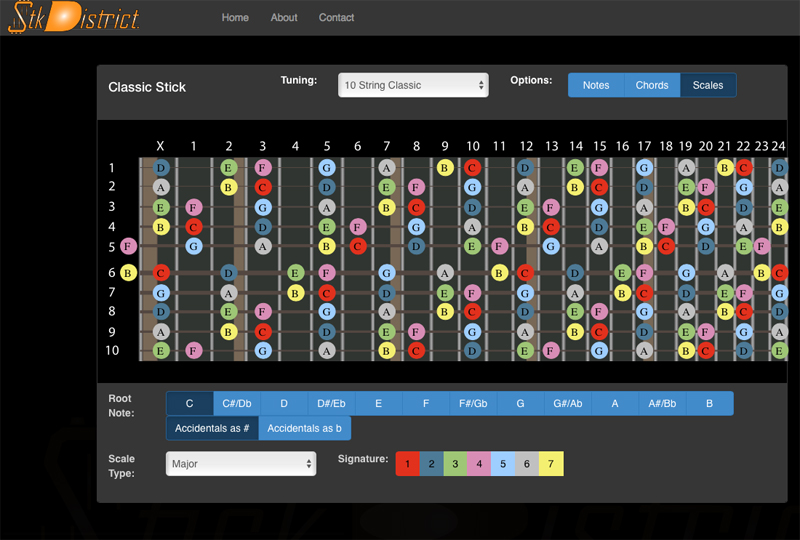Pick root note G

tap(520, 404)
